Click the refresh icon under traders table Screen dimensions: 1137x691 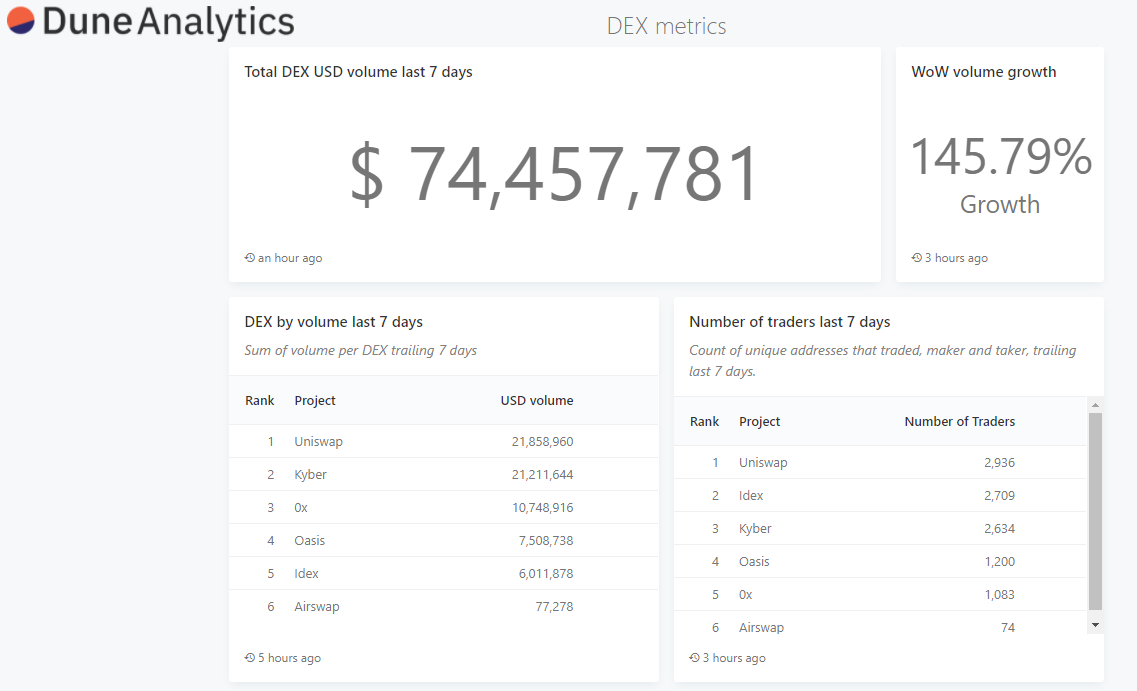point(693,658)
